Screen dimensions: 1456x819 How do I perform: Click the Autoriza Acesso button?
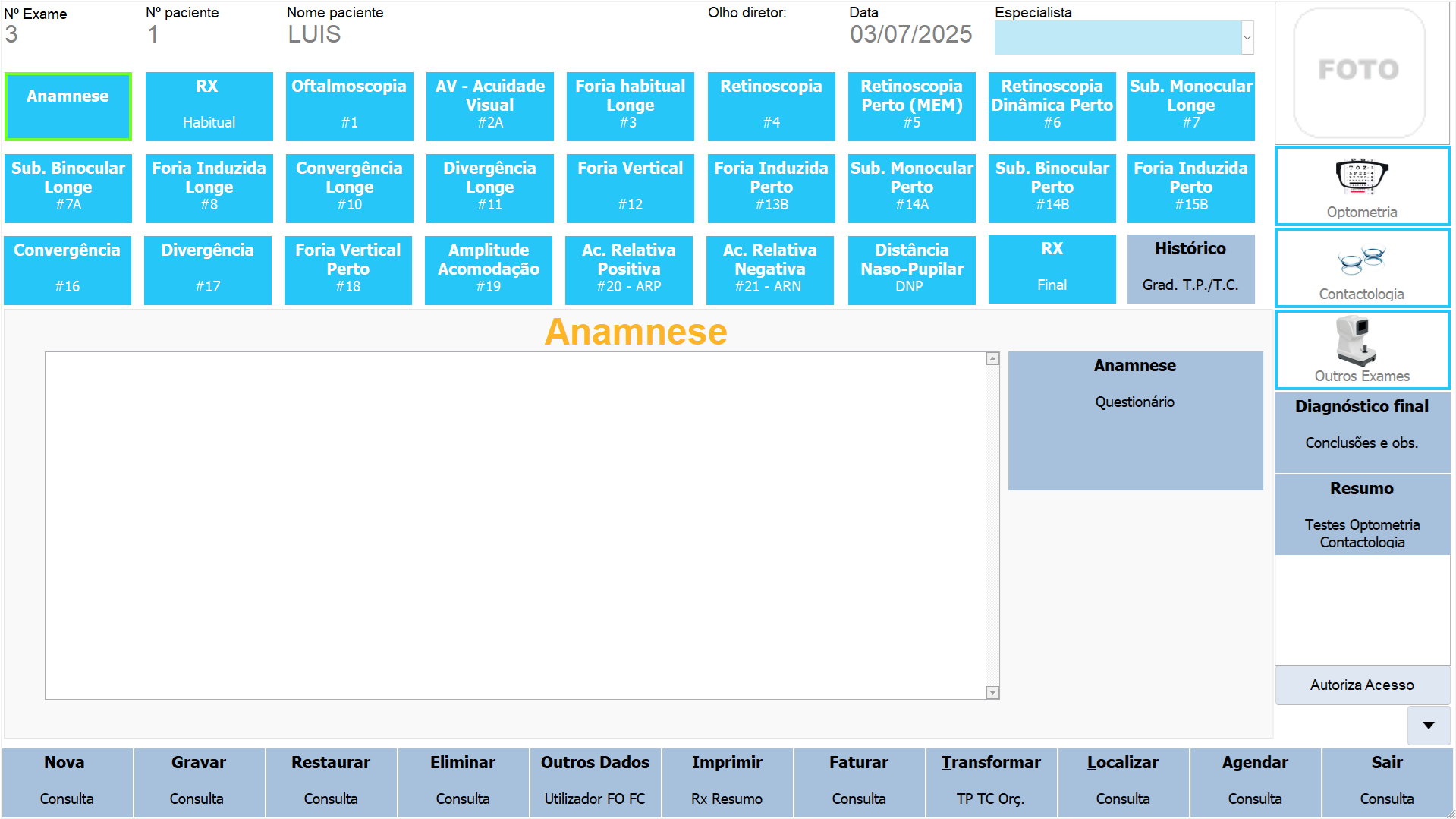point(1361,685)
